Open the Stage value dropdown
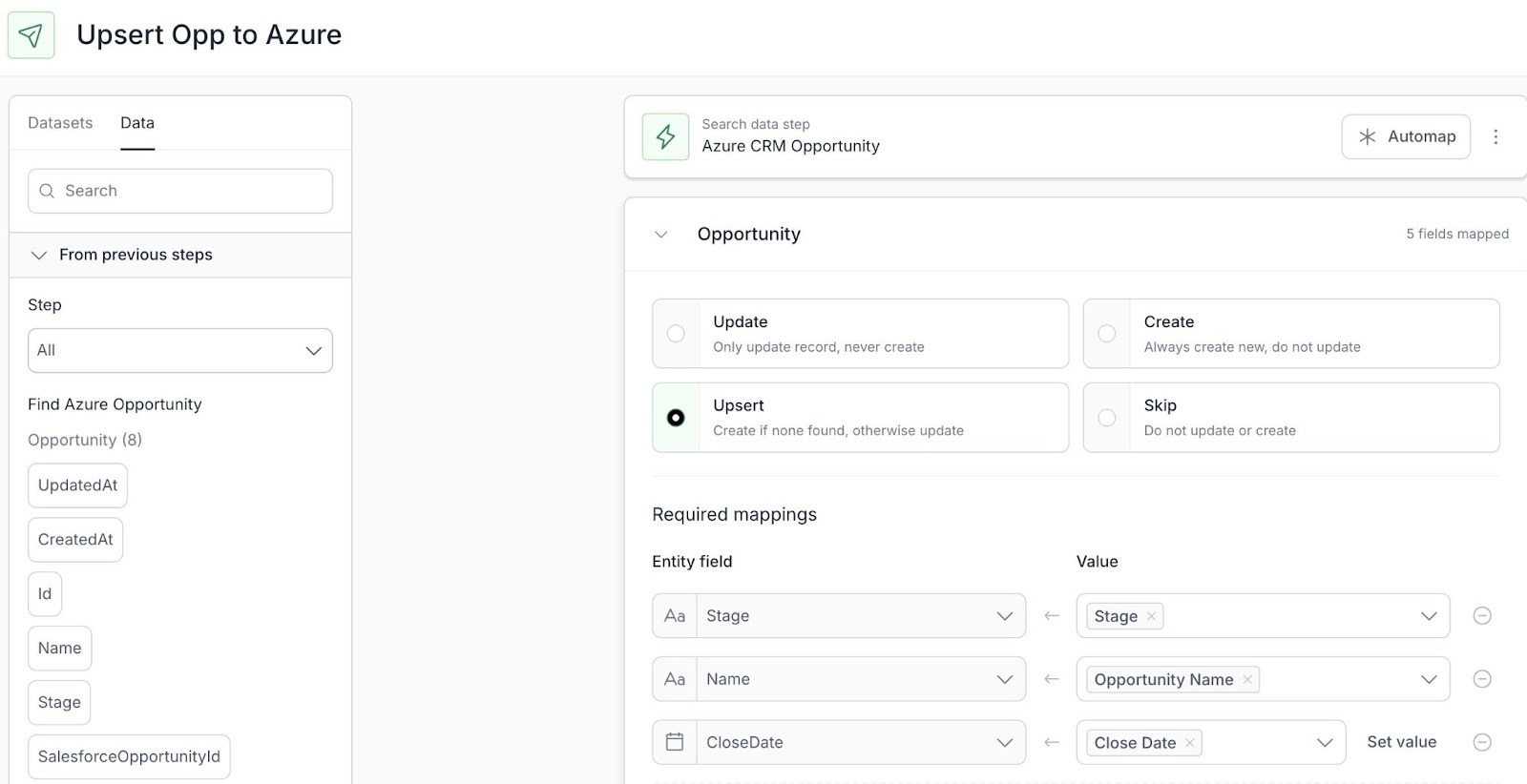Image resolution: width=1527 pixels, height=784 pixels. 1429,616
